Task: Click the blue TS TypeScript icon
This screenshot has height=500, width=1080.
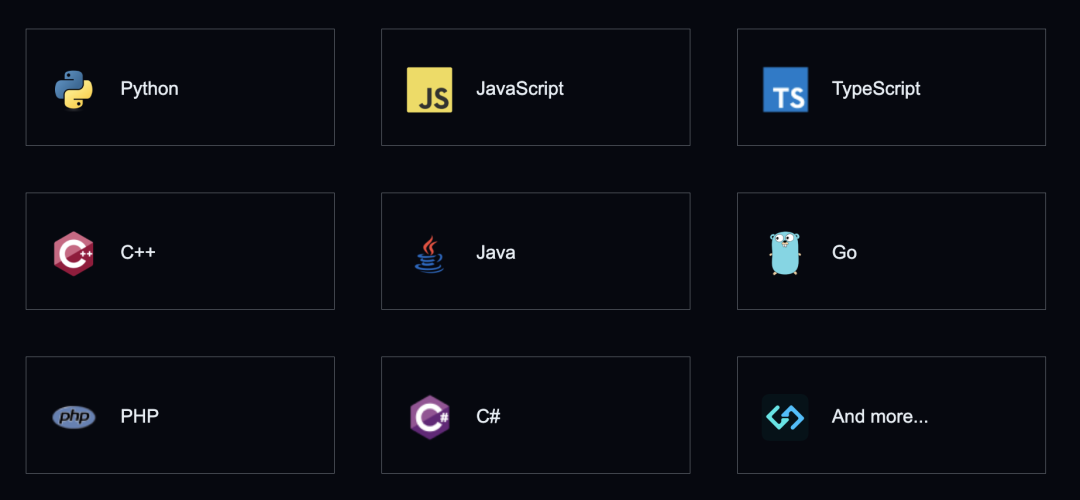Action: click(x=785, y=90)
